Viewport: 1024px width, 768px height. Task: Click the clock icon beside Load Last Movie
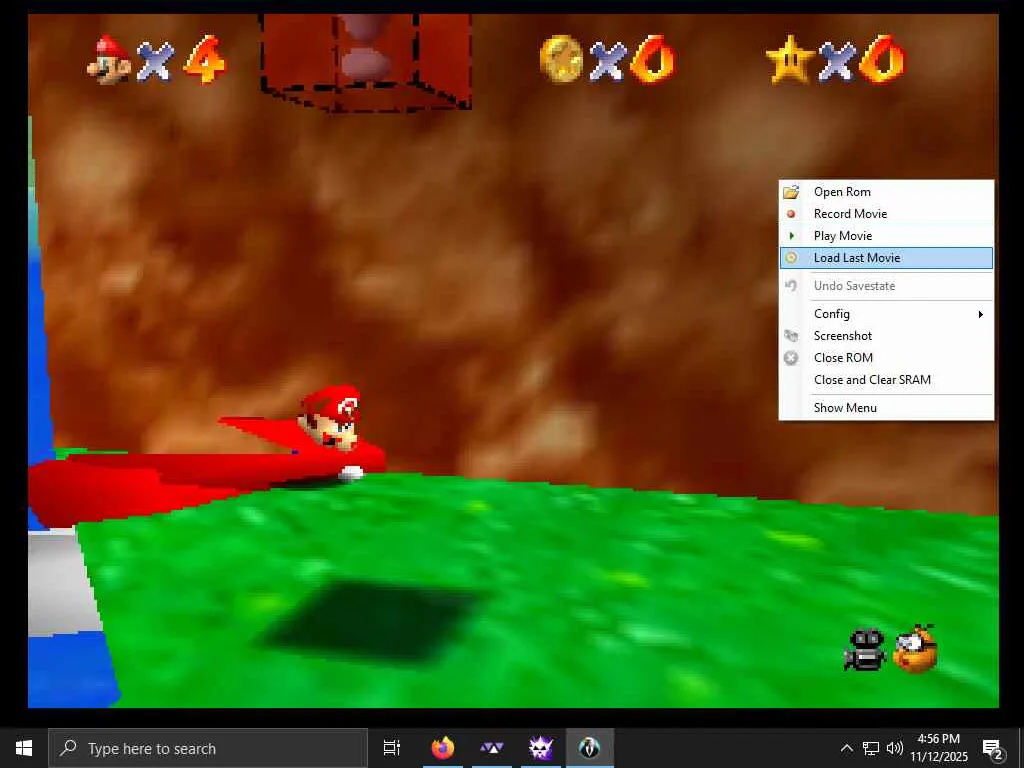(791, 258)
